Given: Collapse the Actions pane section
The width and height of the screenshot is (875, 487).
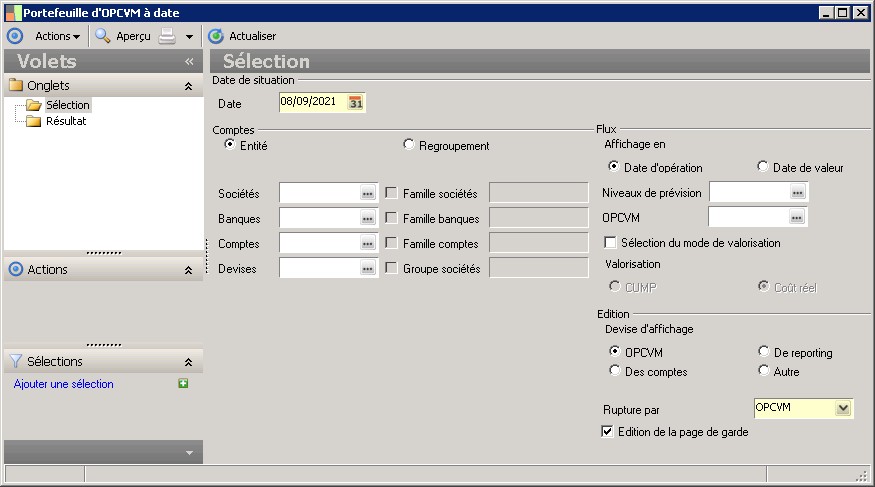Looking at the screenshot, I should pos(189,270).
